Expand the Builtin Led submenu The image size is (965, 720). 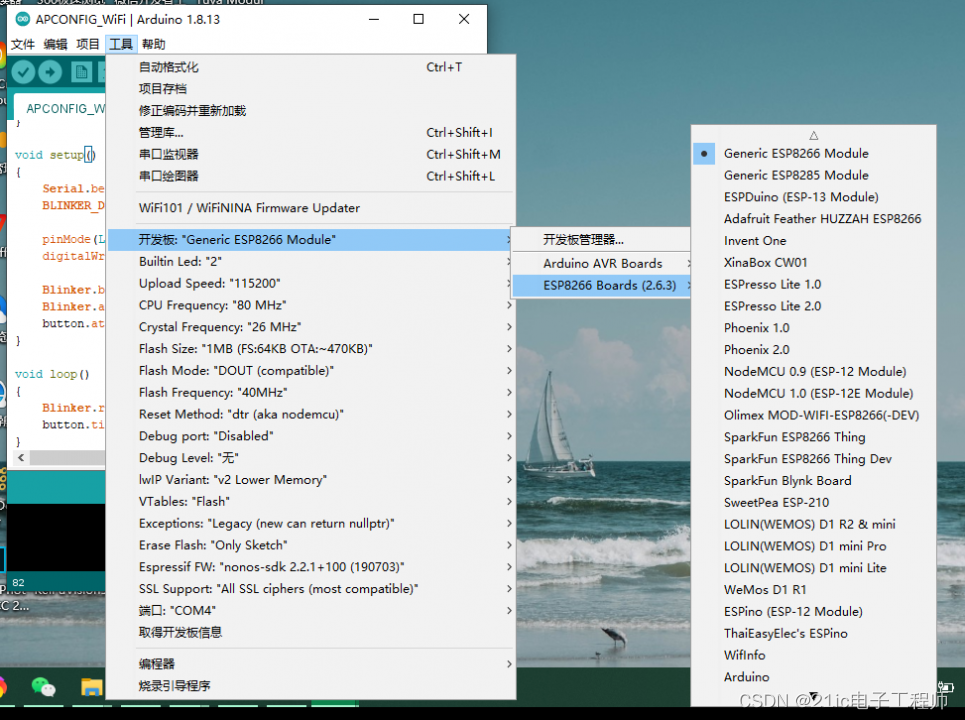311,262
